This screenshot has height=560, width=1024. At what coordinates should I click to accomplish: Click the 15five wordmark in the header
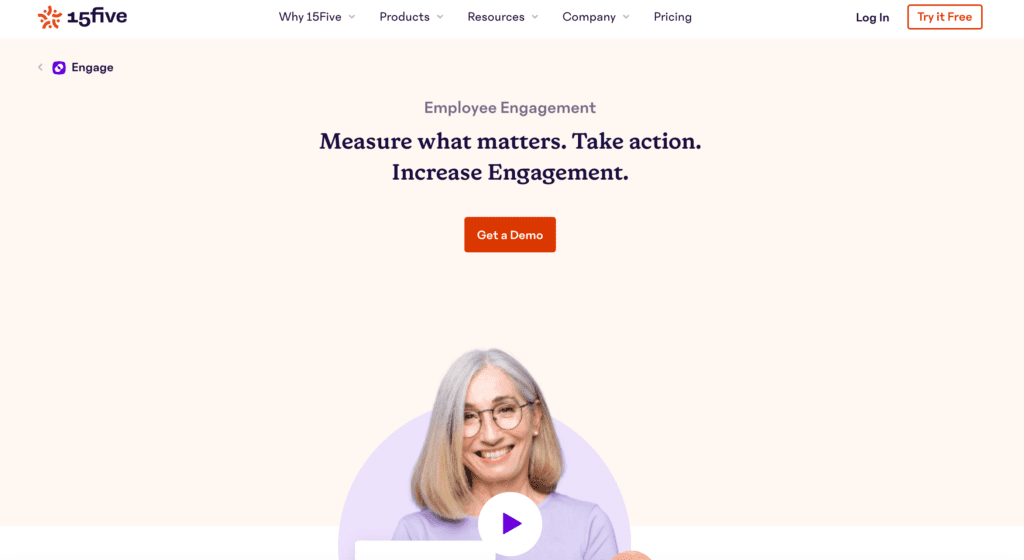pyautogui.click(x=97, y=17)
